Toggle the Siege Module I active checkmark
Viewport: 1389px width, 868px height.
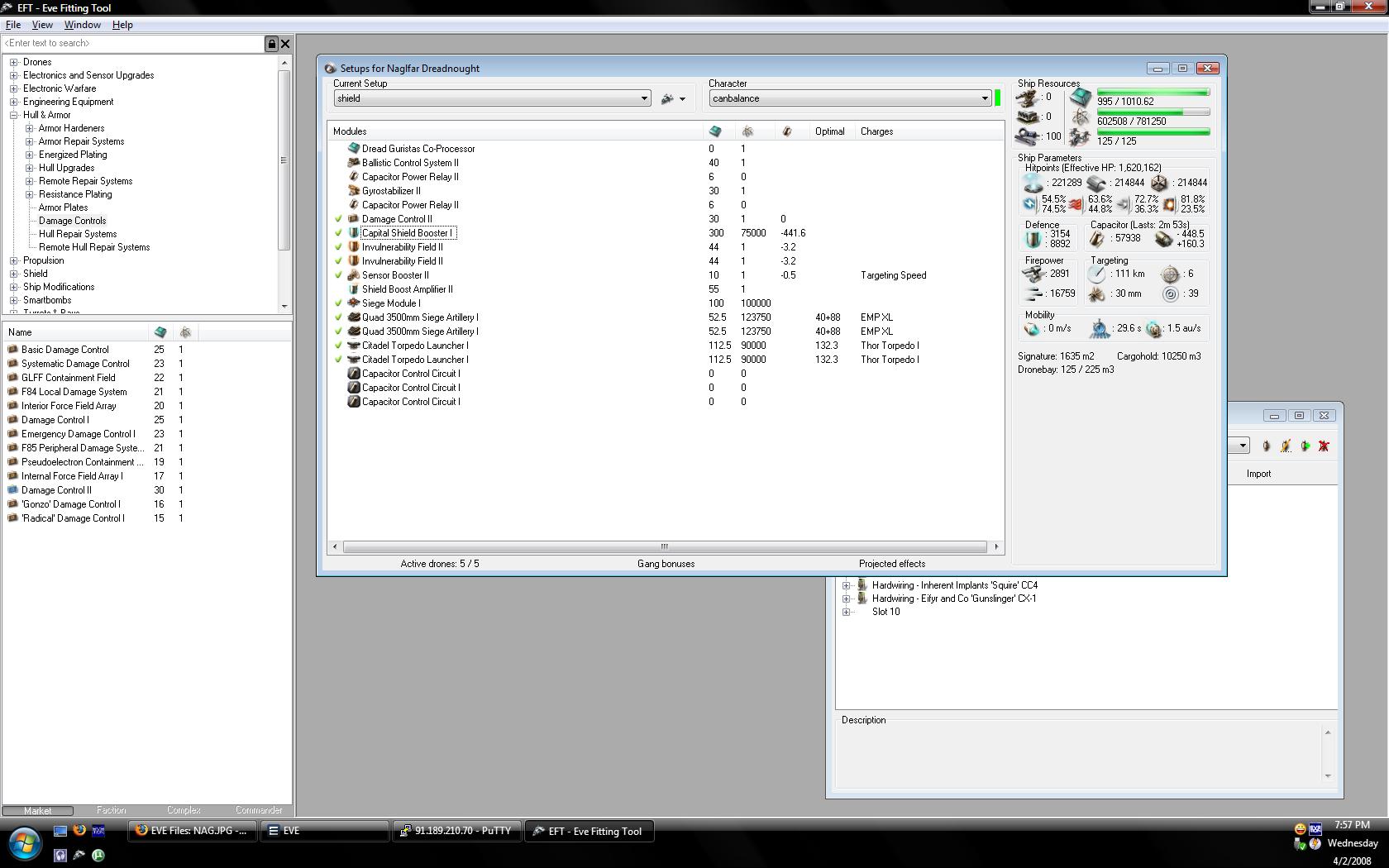click(338, 303)
